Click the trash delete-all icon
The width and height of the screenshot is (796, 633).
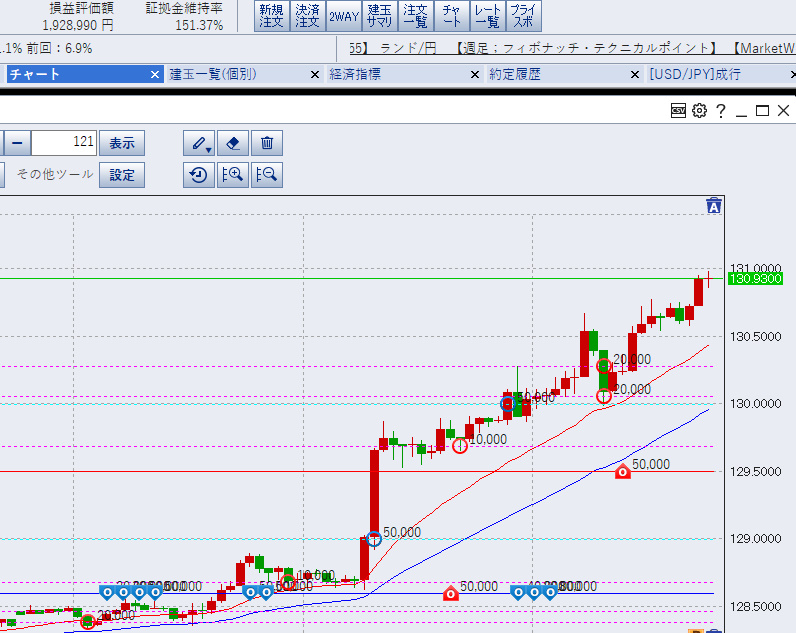coord(267,143)
